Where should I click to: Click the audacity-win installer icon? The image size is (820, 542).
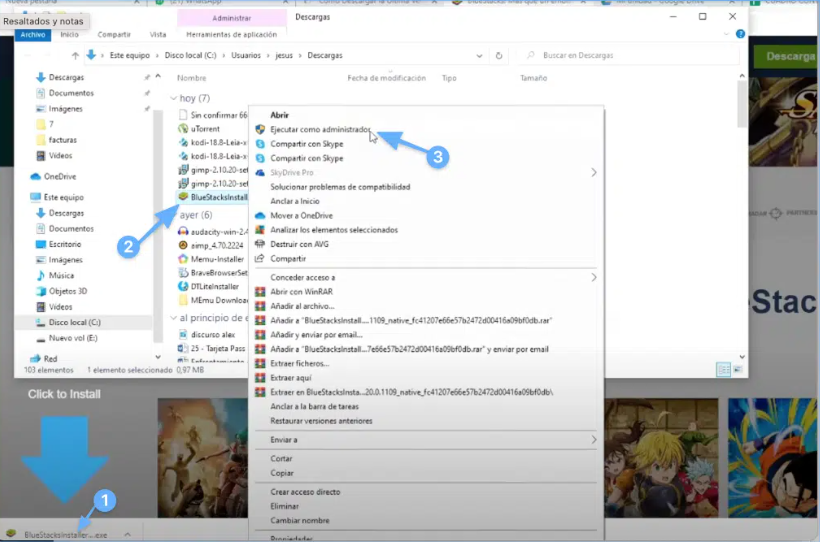click(x=182, y=231)
